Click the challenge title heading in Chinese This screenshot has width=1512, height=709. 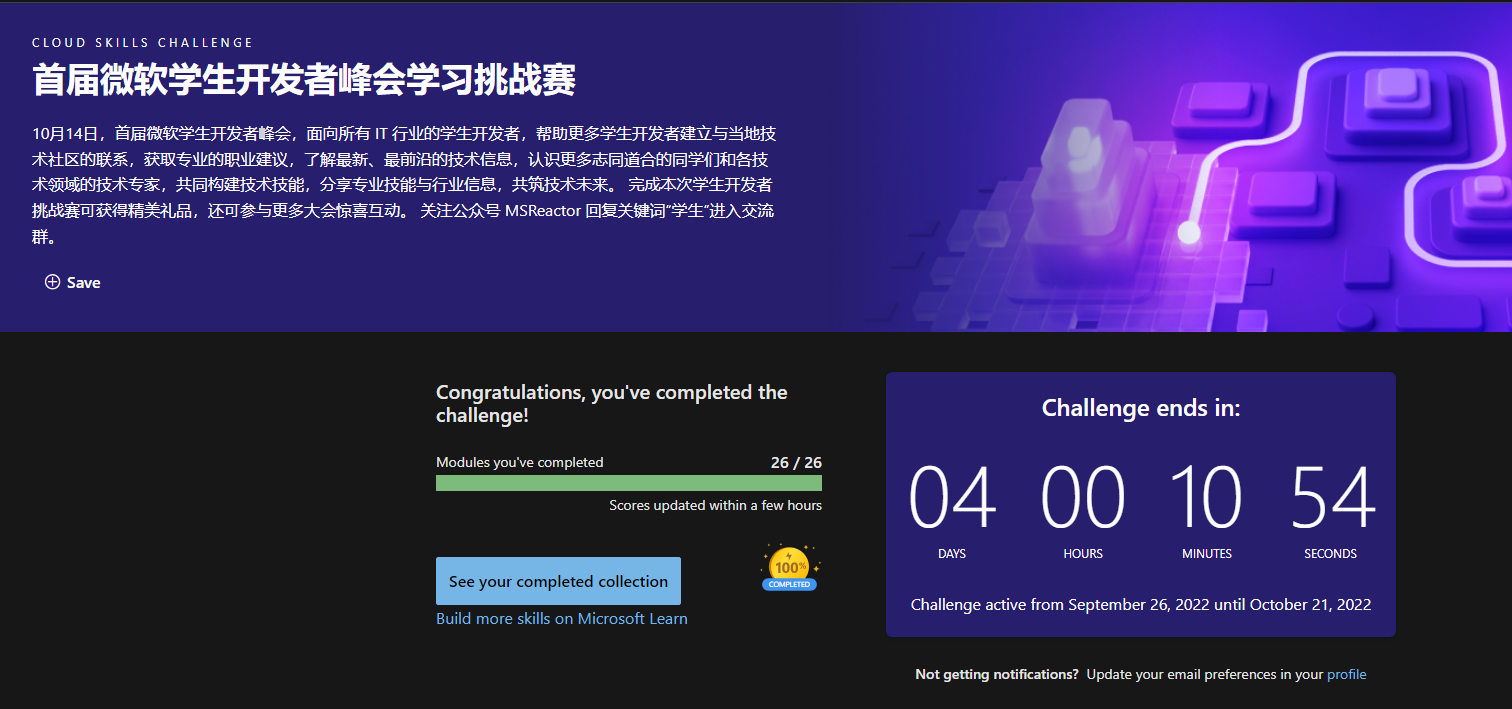coord(304,80)
